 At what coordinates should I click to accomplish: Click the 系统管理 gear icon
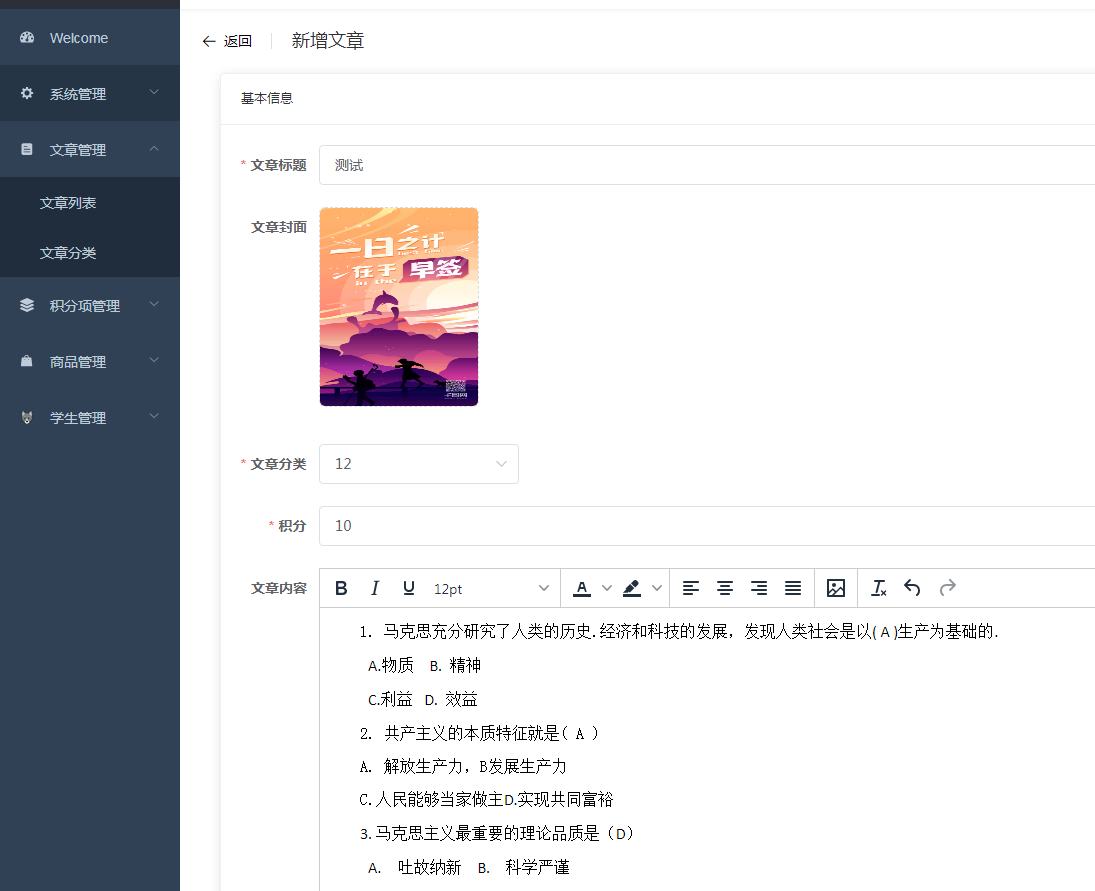click(27, 94)
